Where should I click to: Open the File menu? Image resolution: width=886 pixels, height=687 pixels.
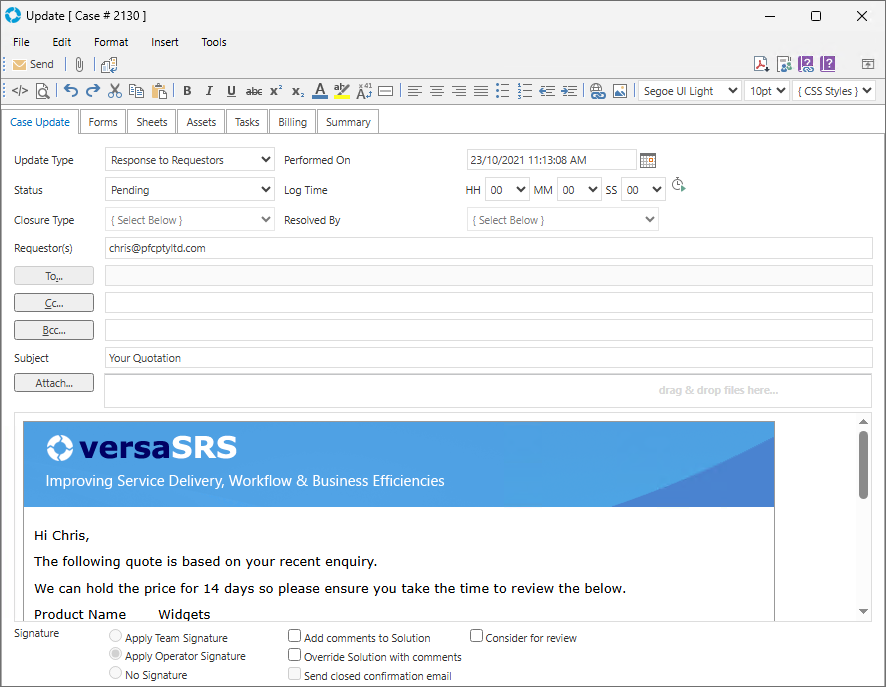coord(21,42)
